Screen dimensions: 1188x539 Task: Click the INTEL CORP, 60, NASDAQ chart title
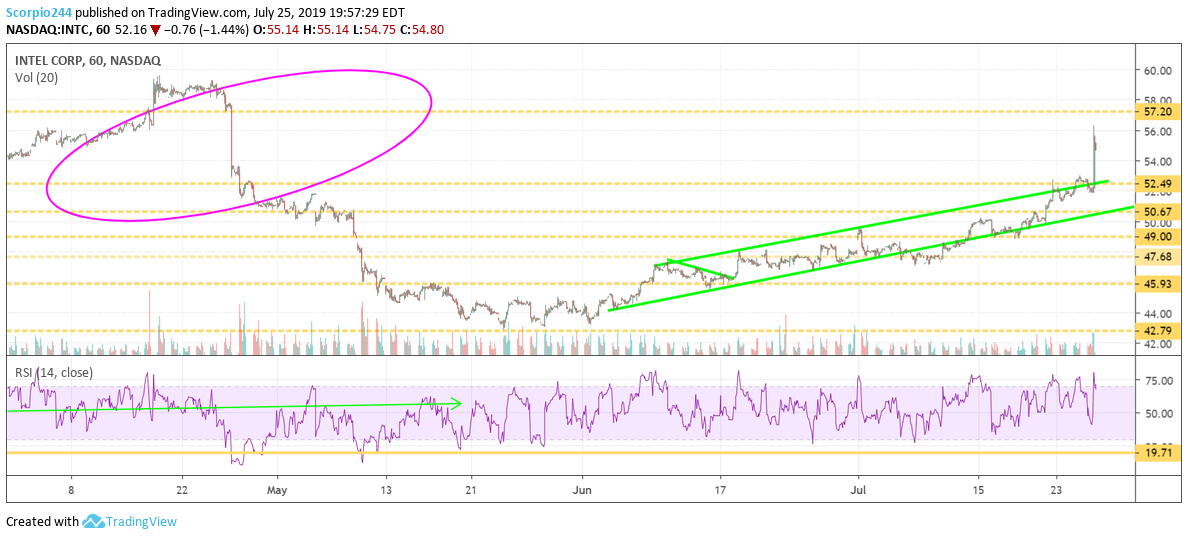[x=88, y=60]
